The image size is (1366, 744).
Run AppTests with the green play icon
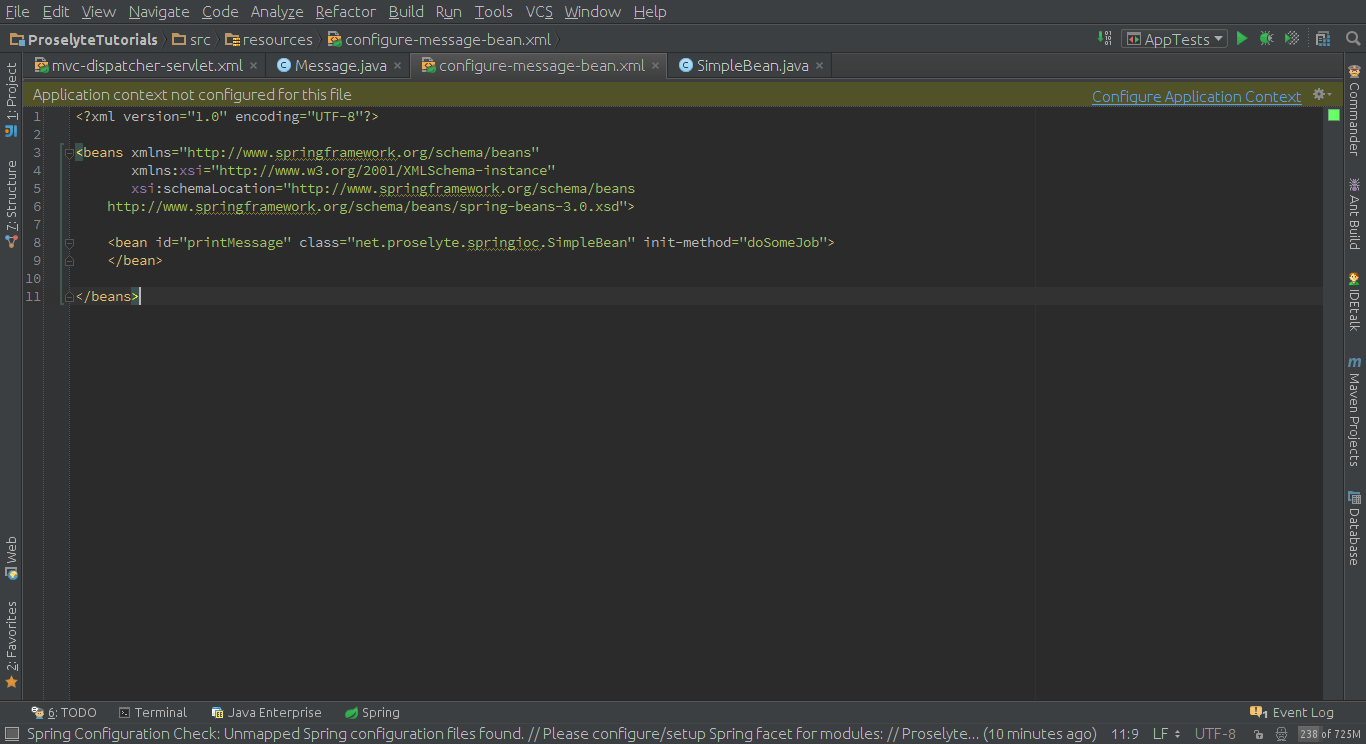point(1242,39)
